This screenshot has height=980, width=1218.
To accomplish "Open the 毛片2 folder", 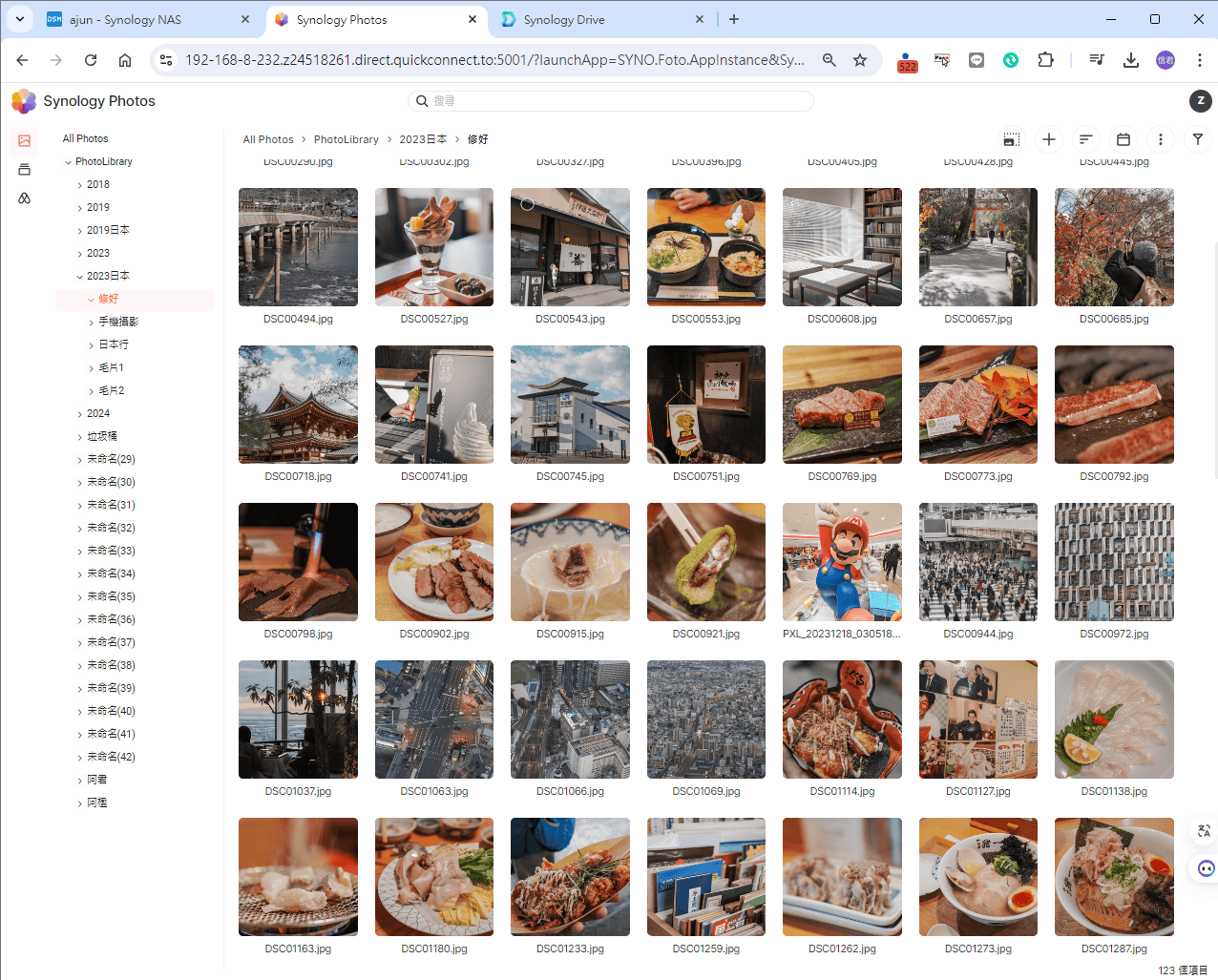I will 112,390.
